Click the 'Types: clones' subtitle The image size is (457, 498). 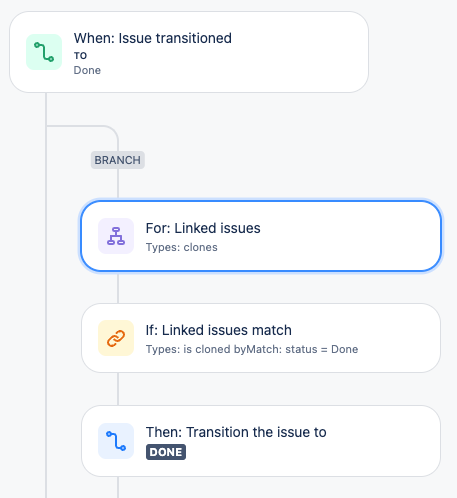(x=182, y=247)
